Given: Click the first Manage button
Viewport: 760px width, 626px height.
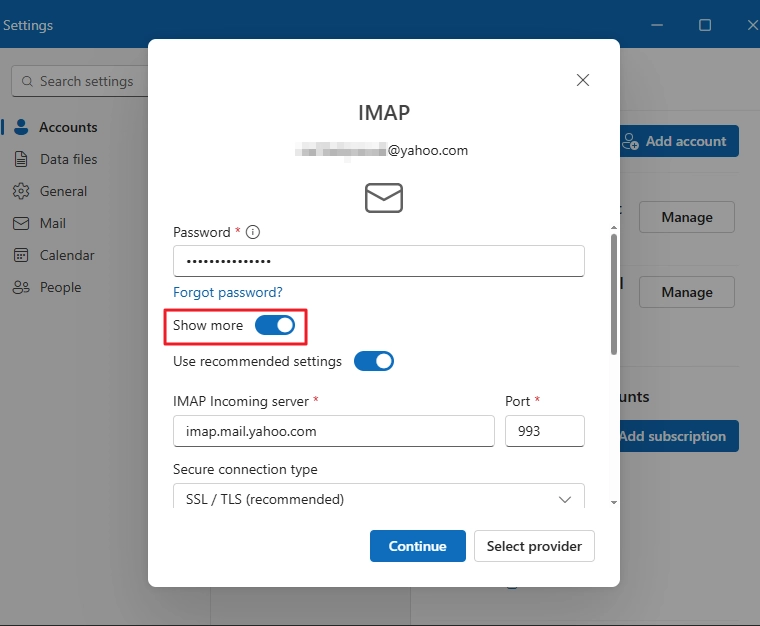Looking at the screenshot, I should pos(687,217).
